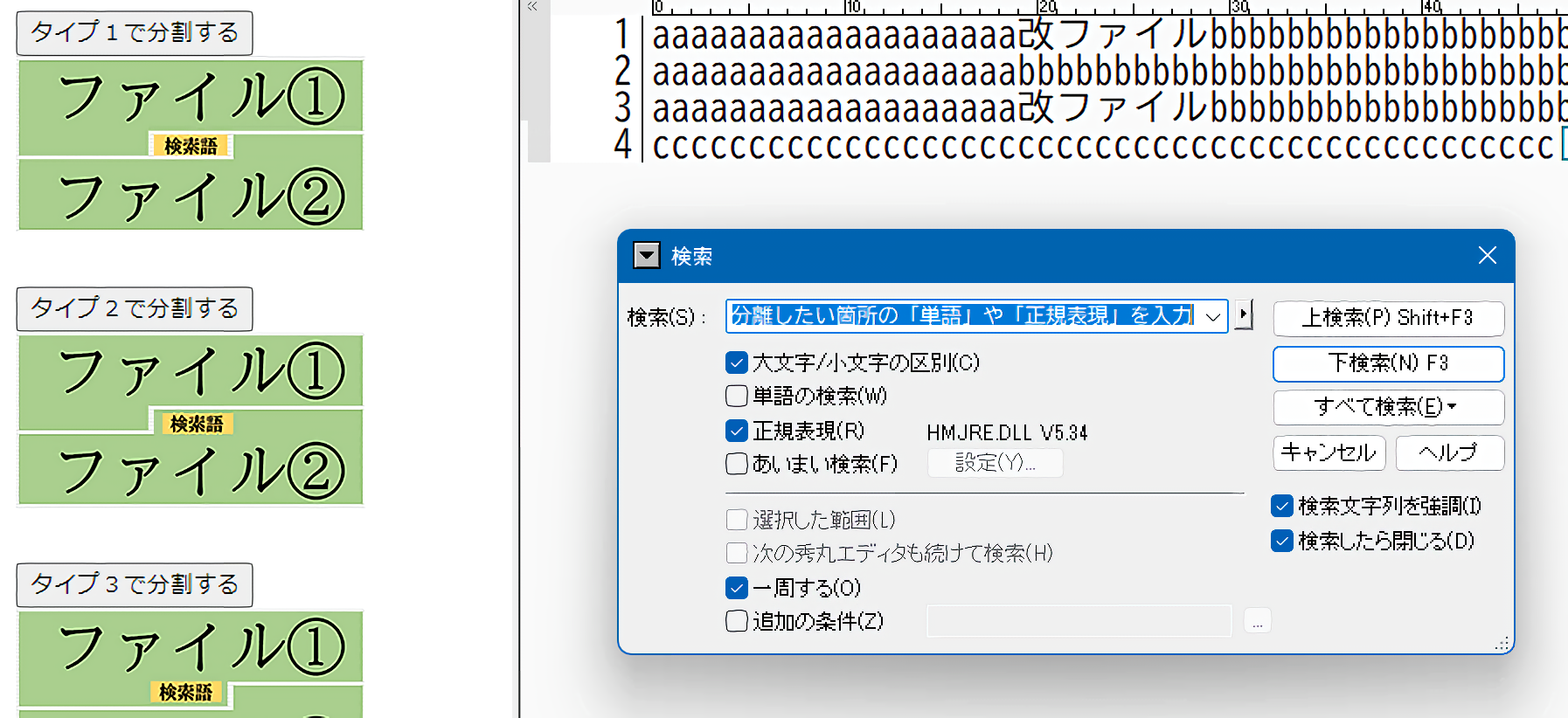Screen dimensions: 1568x718
Task: Expand the search history dropdown
Action: pyautogui.click(x=1213, y=316)
